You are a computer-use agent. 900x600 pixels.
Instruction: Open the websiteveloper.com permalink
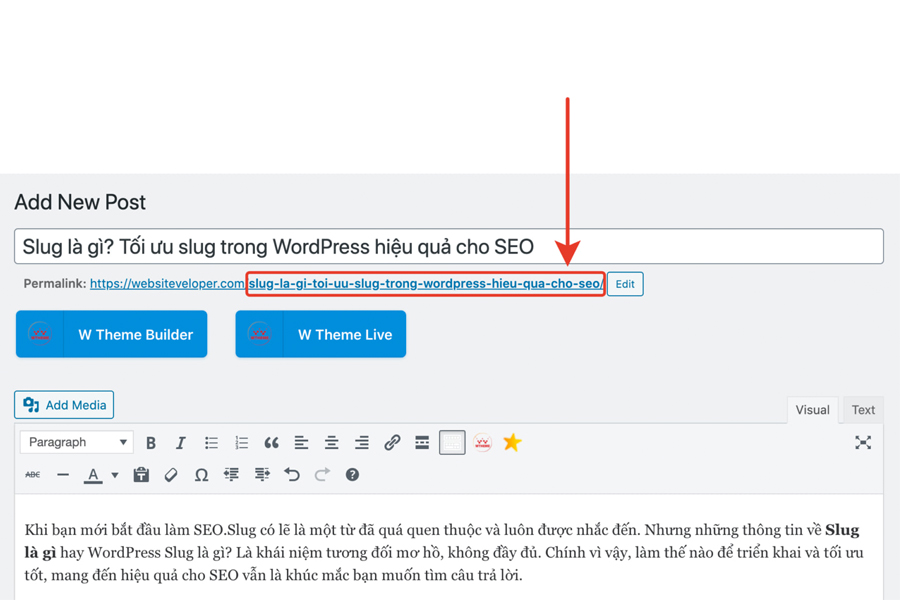[x=347, y=284]
